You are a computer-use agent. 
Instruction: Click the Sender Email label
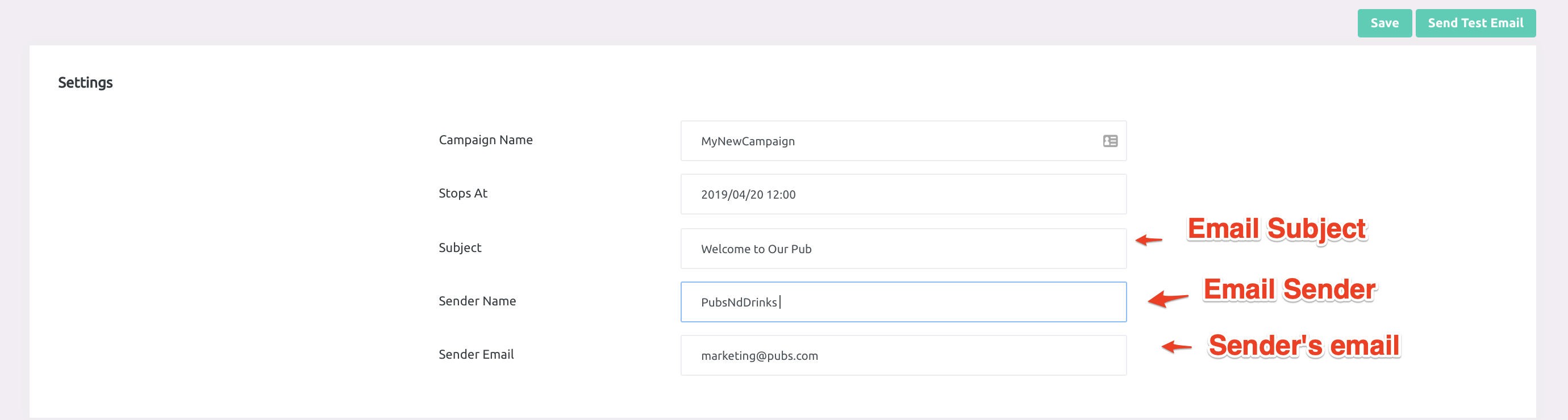[476, 354]
